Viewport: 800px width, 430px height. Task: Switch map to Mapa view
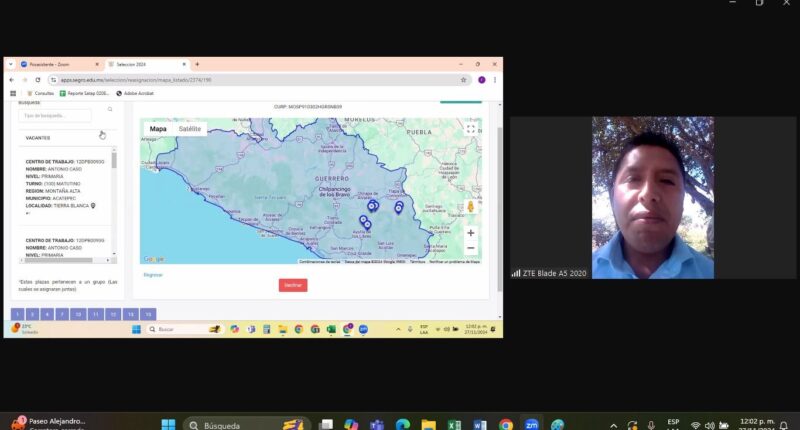(x=158, y=129)
